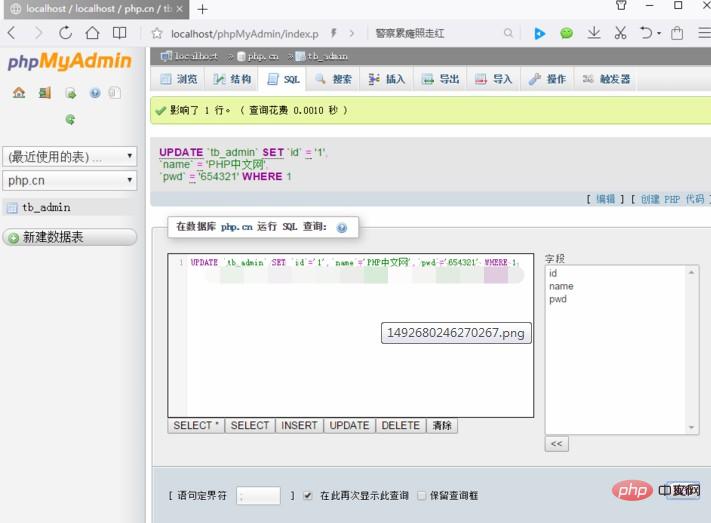The width and height of the screenshot is (711, 523).
Task: Click 编辑 link for the query
Action: [x=605, y=199]
